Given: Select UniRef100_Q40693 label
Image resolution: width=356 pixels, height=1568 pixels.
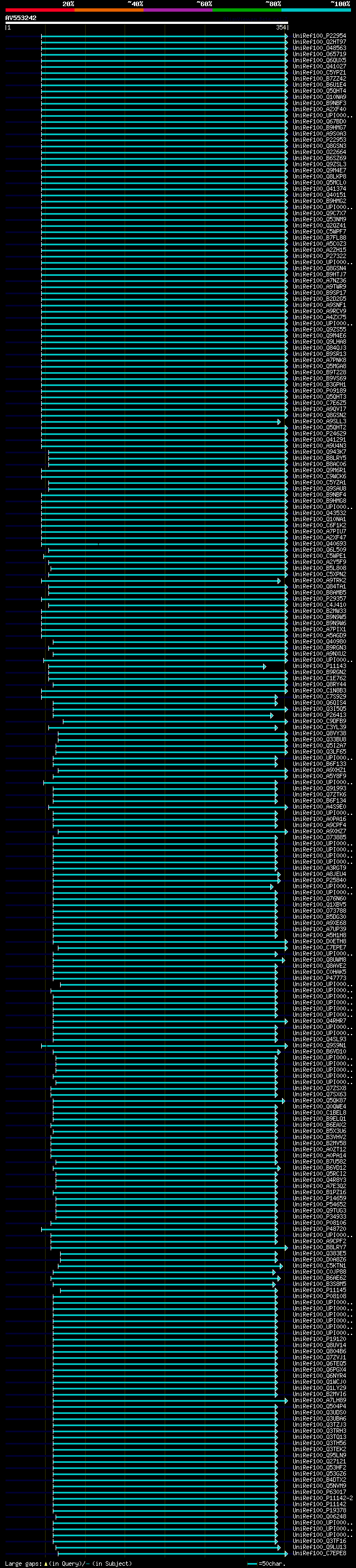Looking at the screenshot, I should point(319,543).
